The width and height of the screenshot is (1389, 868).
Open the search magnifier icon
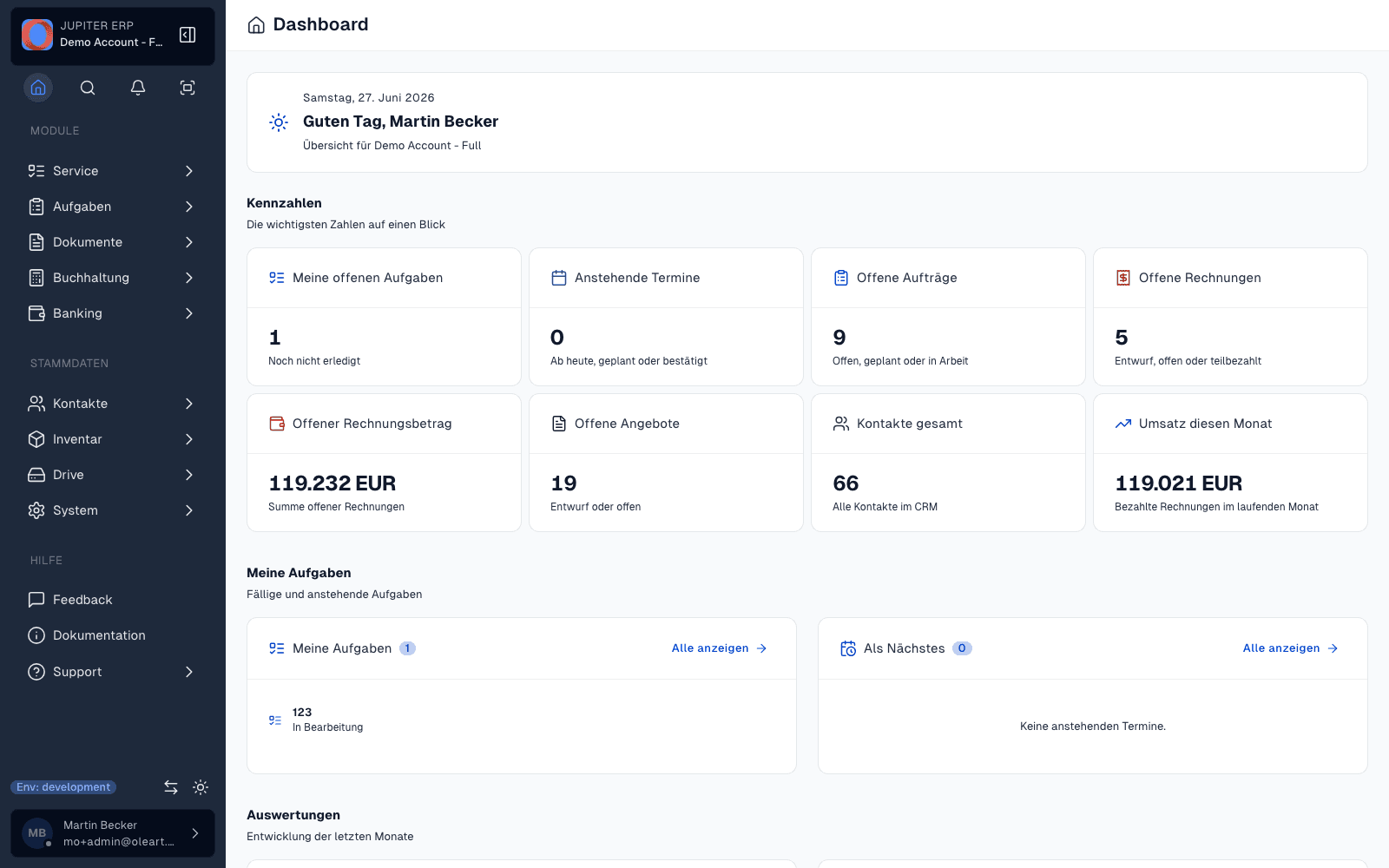click(x=88, y=88)
